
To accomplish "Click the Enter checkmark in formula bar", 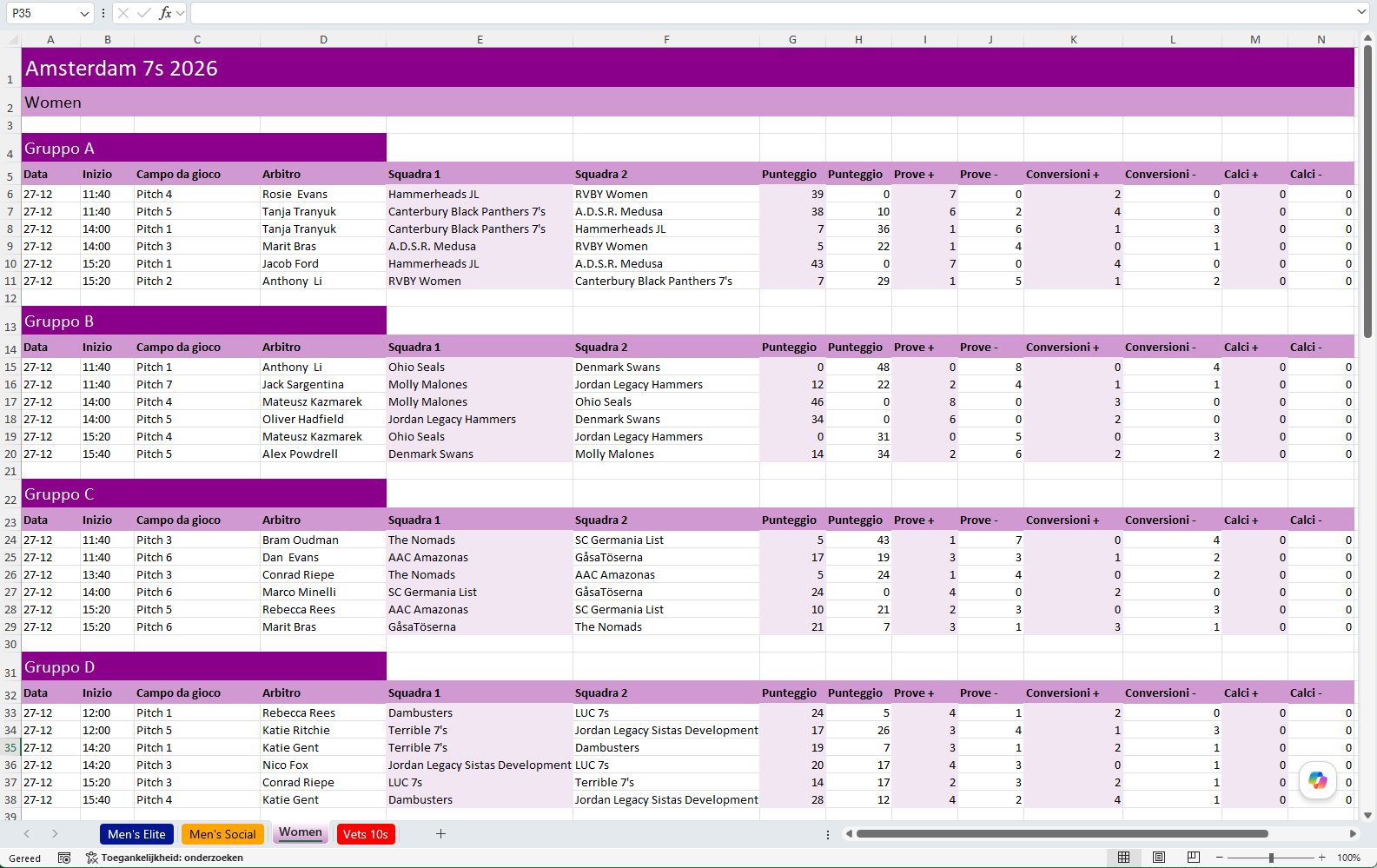I will (x=144, y=13).
